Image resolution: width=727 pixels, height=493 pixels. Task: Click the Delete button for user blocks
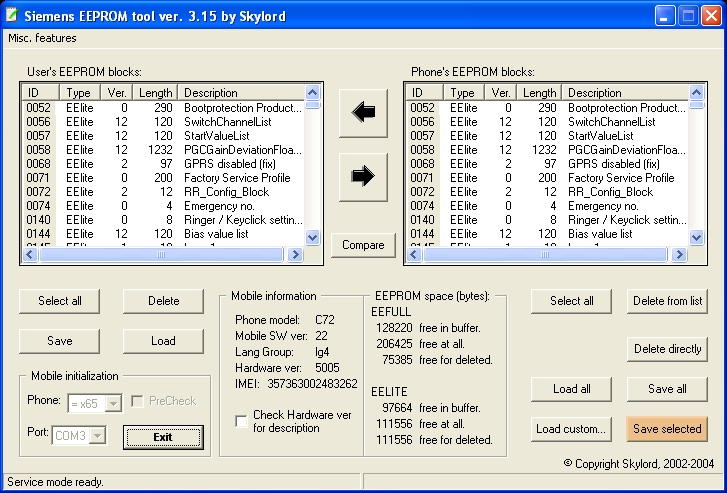[x=163, y=301]
